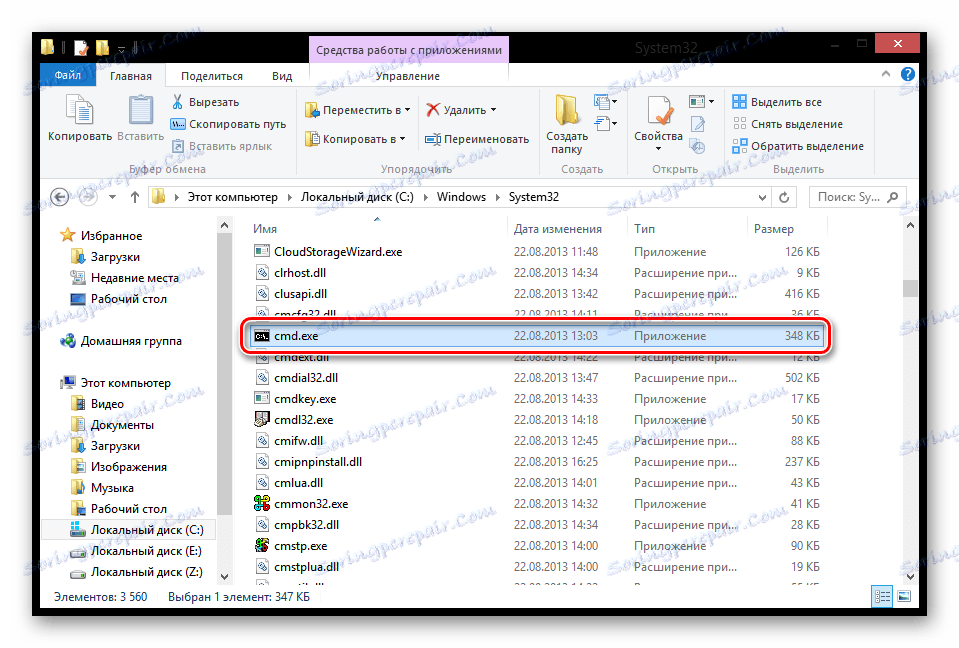Open the Файл menu tab

click(68, 75)
